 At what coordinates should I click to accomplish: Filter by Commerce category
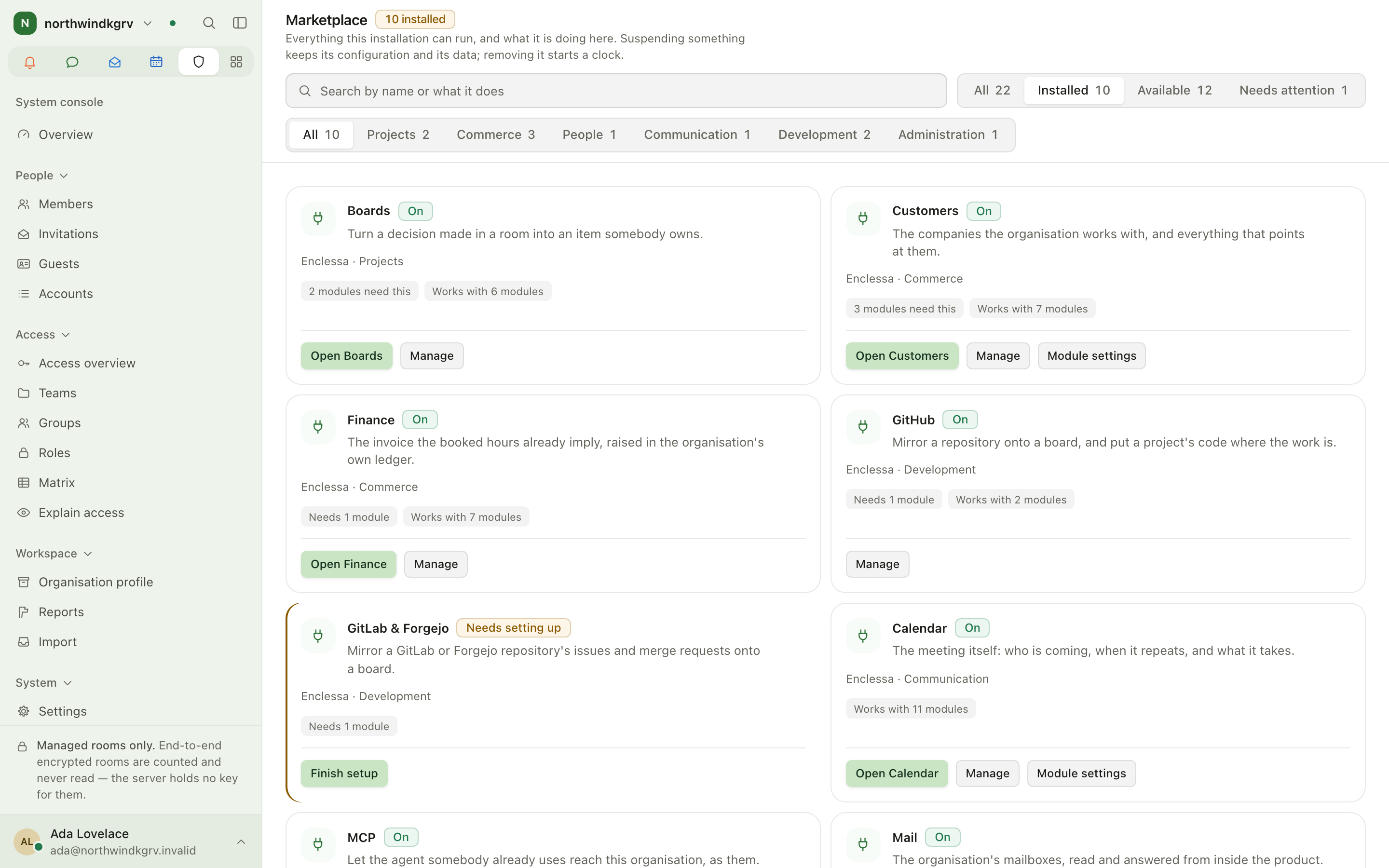[x=495, y=135]
